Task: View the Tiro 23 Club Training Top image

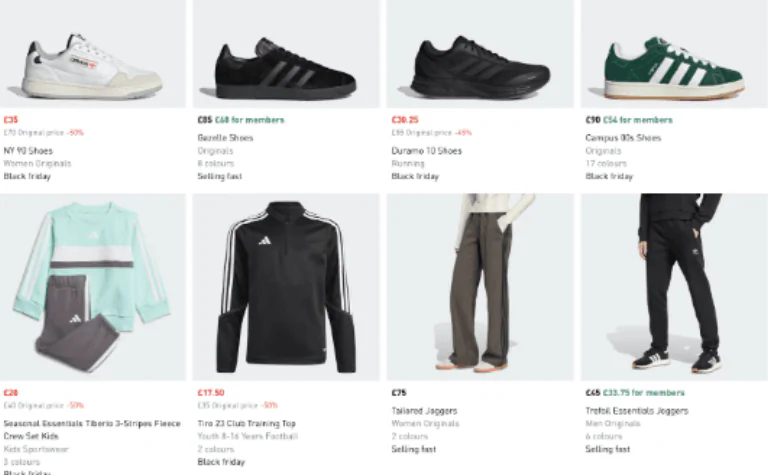Action: coord(285,287)
